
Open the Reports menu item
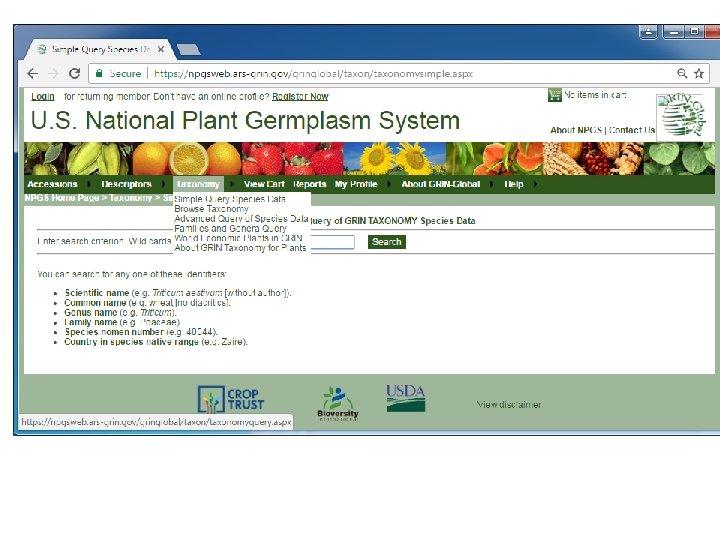309,184
